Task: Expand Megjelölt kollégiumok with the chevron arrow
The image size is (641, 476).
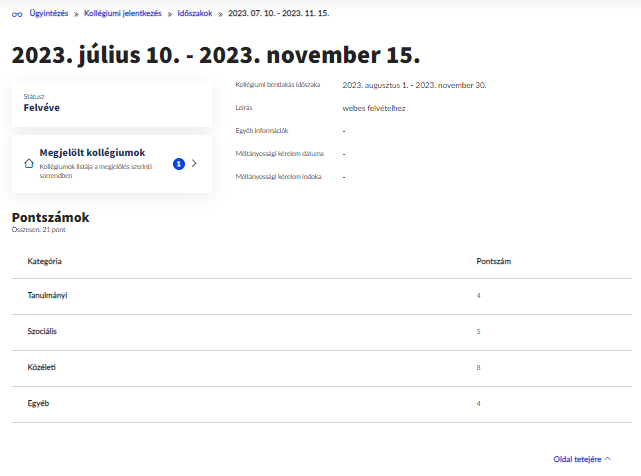Action: tap(194, 163)
